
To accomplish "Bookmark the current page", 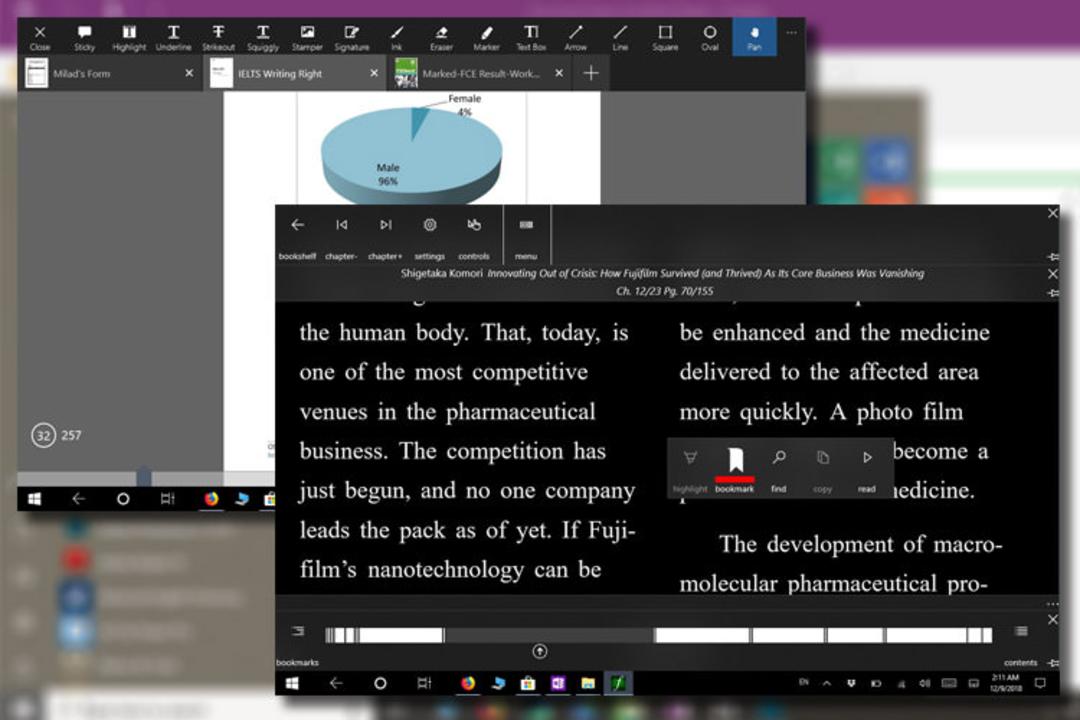I will (x=734, y=470).
